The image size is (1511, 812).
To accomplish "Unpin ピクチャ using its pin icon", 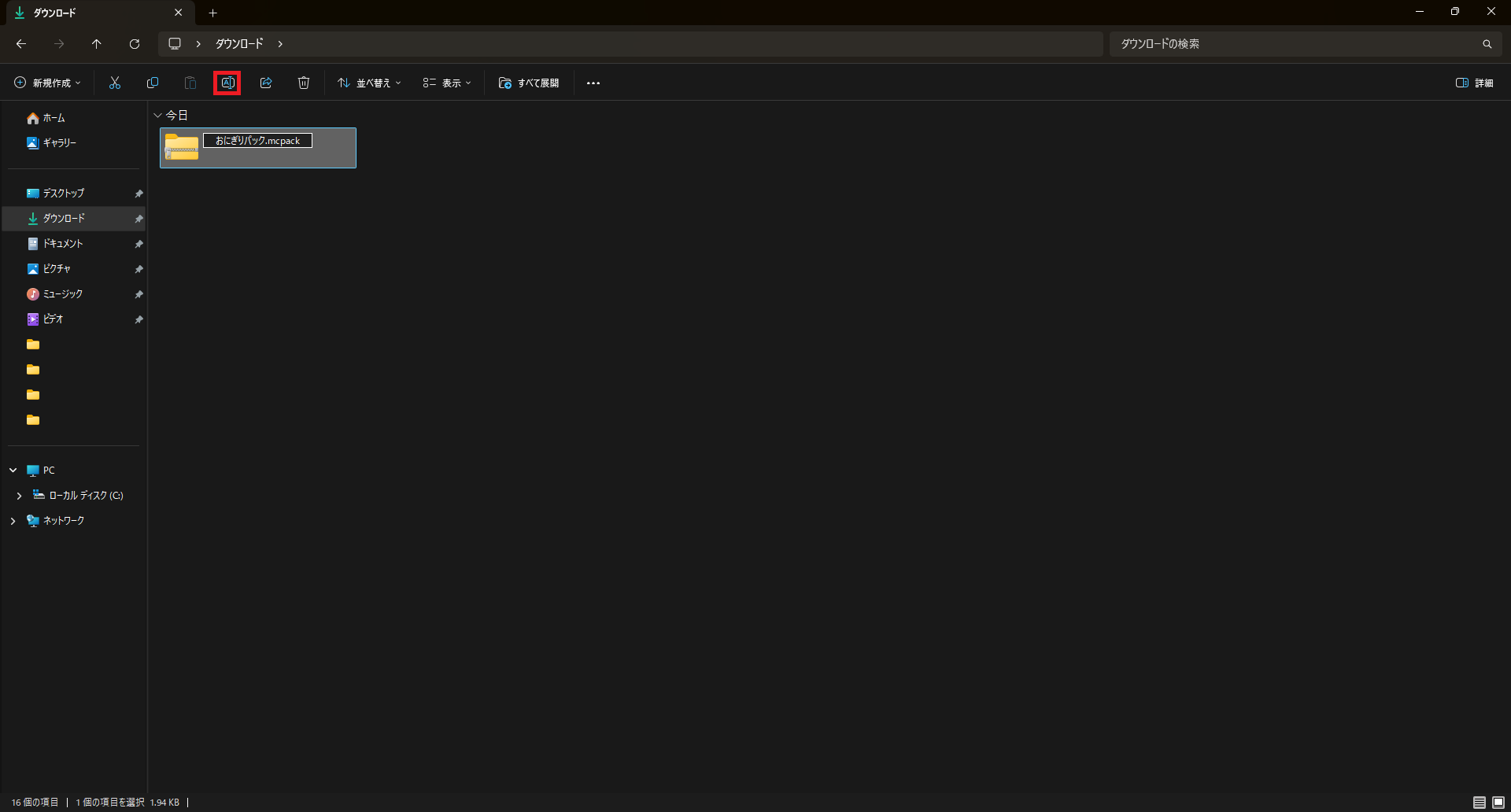I will pos(139,269).
